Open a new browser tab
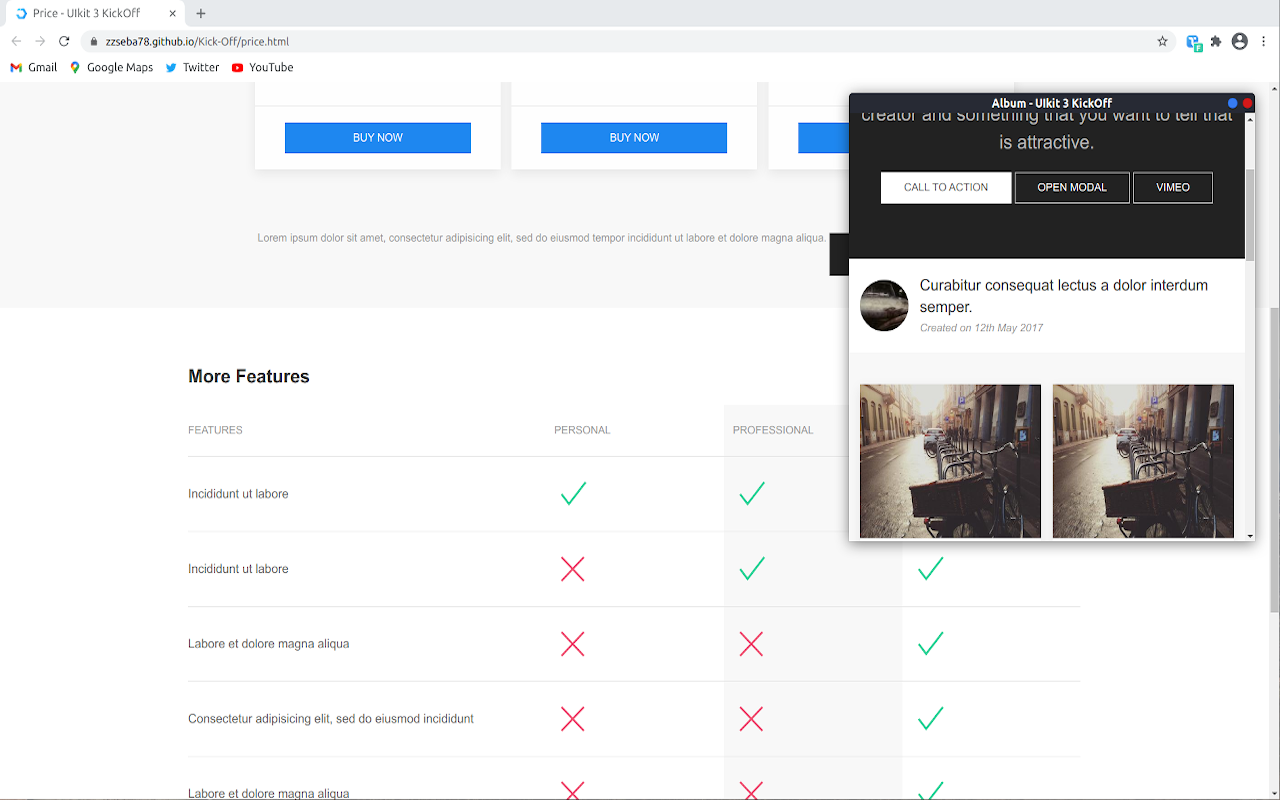This screenshot has height=800, width=1280. (201, 14)
